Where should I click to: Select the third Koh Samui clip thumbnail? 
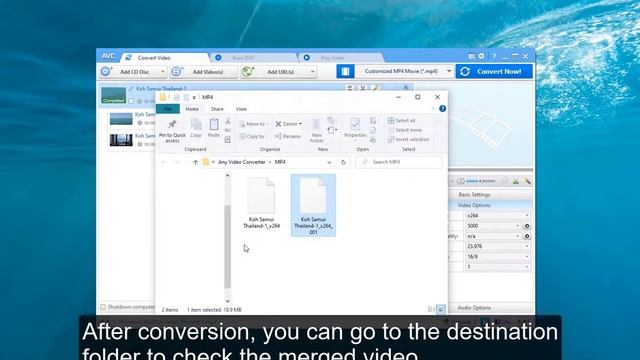[121, 140]
